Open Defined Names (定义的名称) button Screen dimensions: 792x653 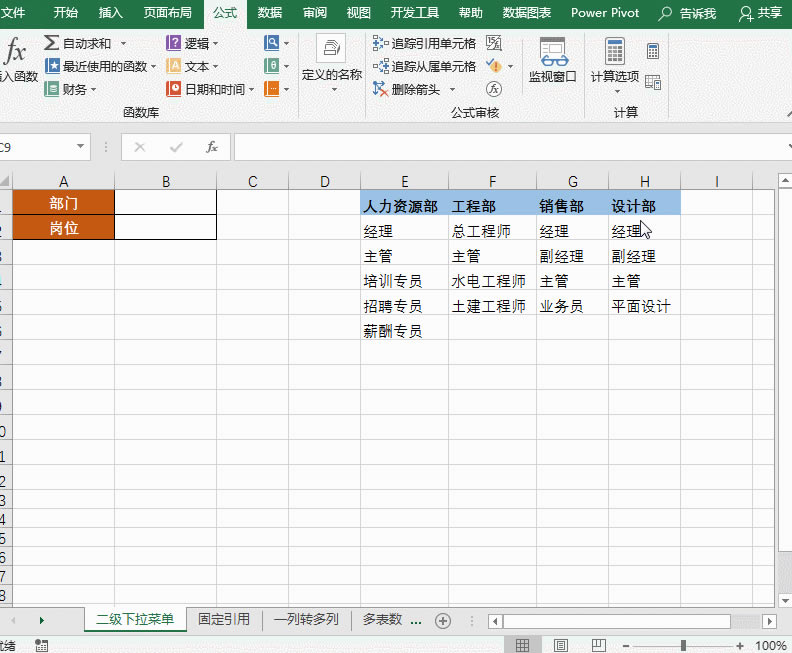[331, 60]
